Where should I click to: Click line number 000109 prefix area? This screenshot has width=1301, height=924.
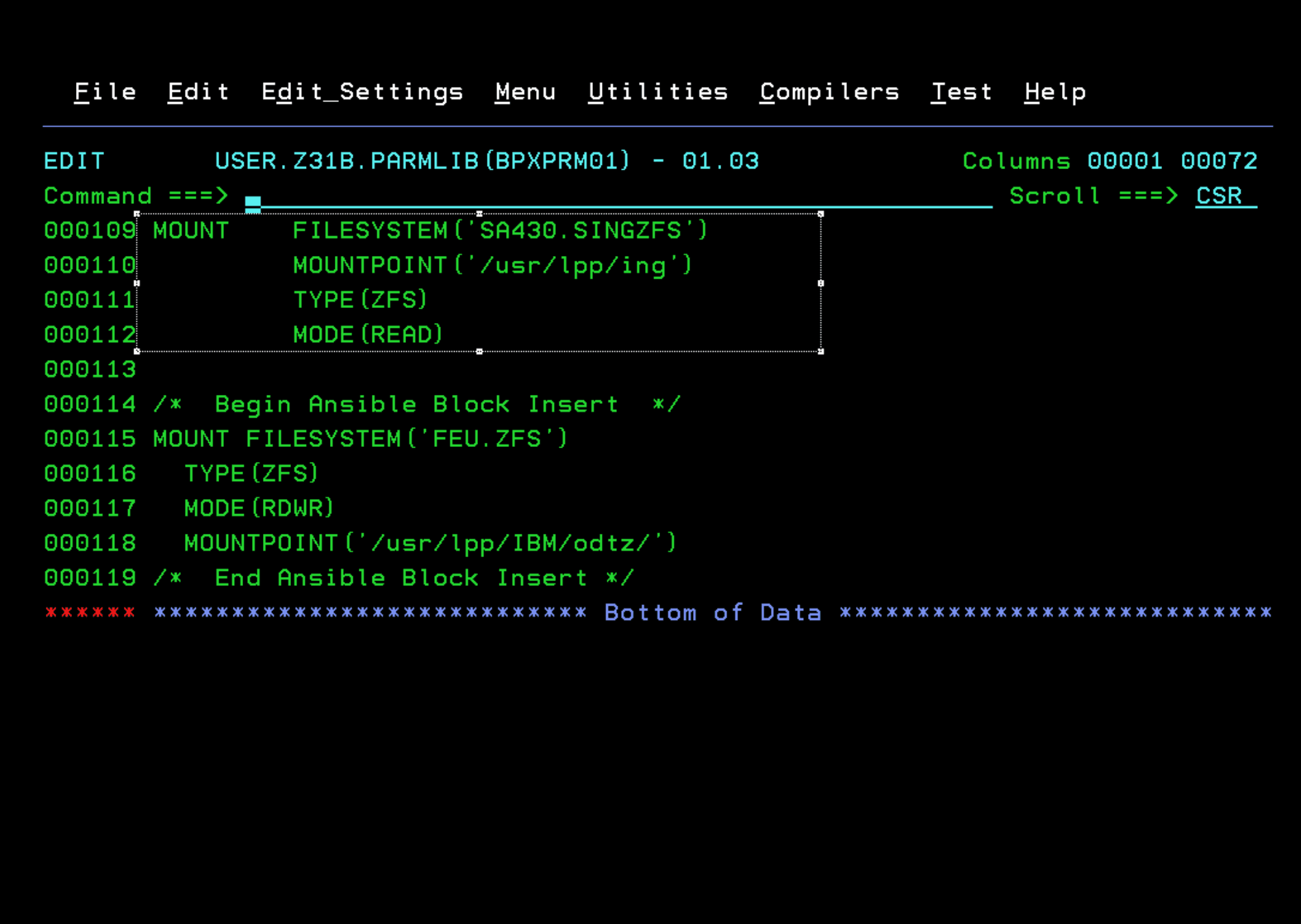click(90, 231)
